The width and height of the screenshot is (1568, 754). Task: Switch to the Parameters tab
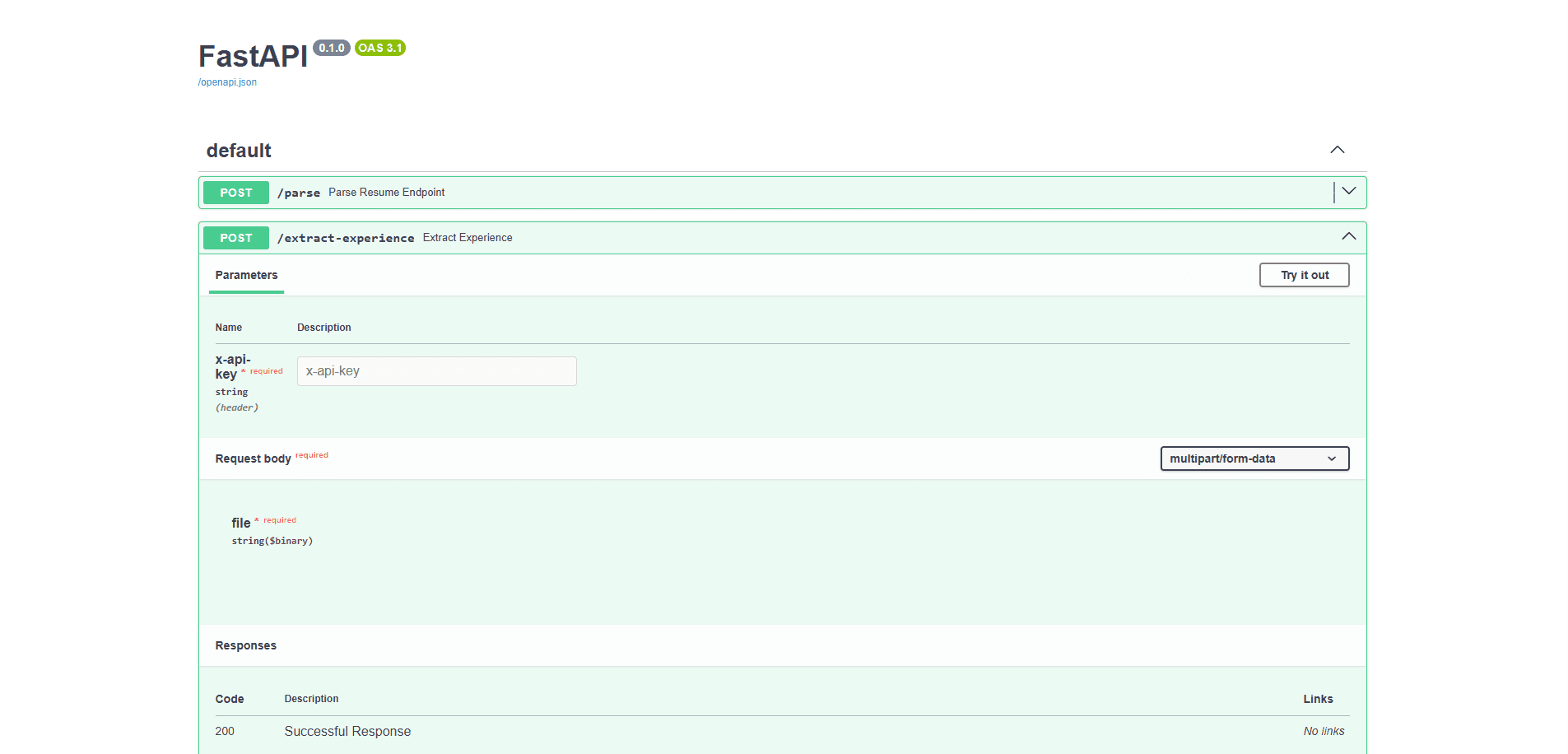(246, 275)
